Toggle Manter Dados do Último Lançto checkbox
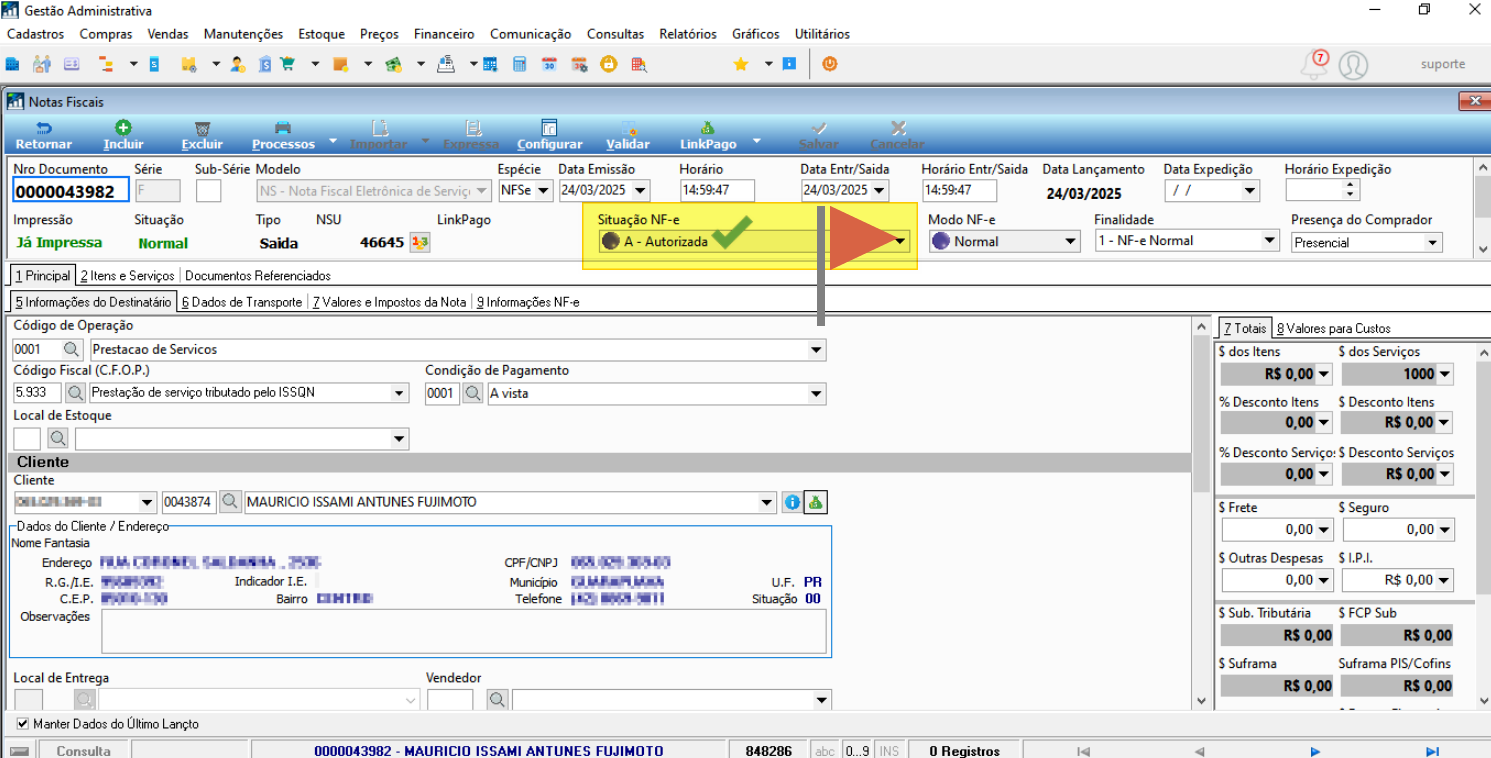1491x758 pixels. click(x=23, y=723)
